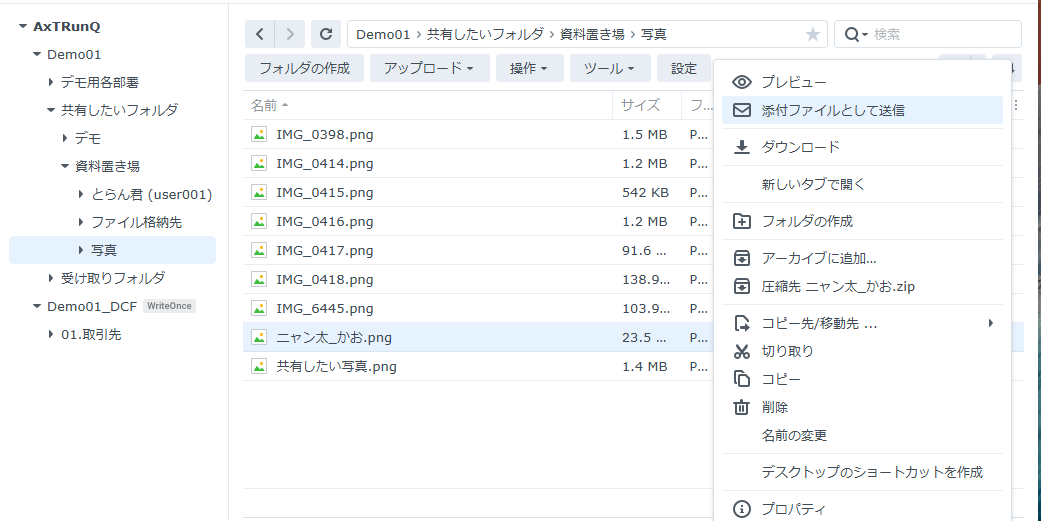Viewport: 1041px width, 521px height.
Task: Click the IMG_0418.png file icon
Action: click(x=259, y=279)
